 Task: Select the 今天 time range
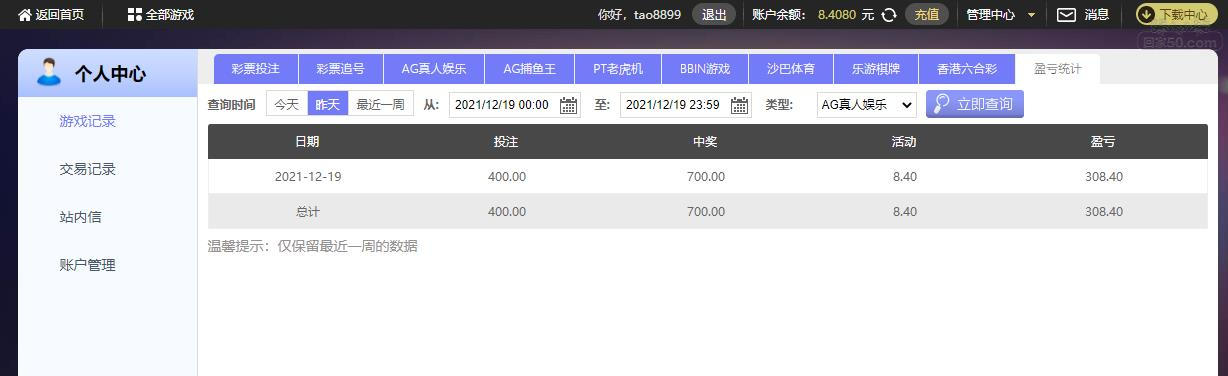point(287,104)
